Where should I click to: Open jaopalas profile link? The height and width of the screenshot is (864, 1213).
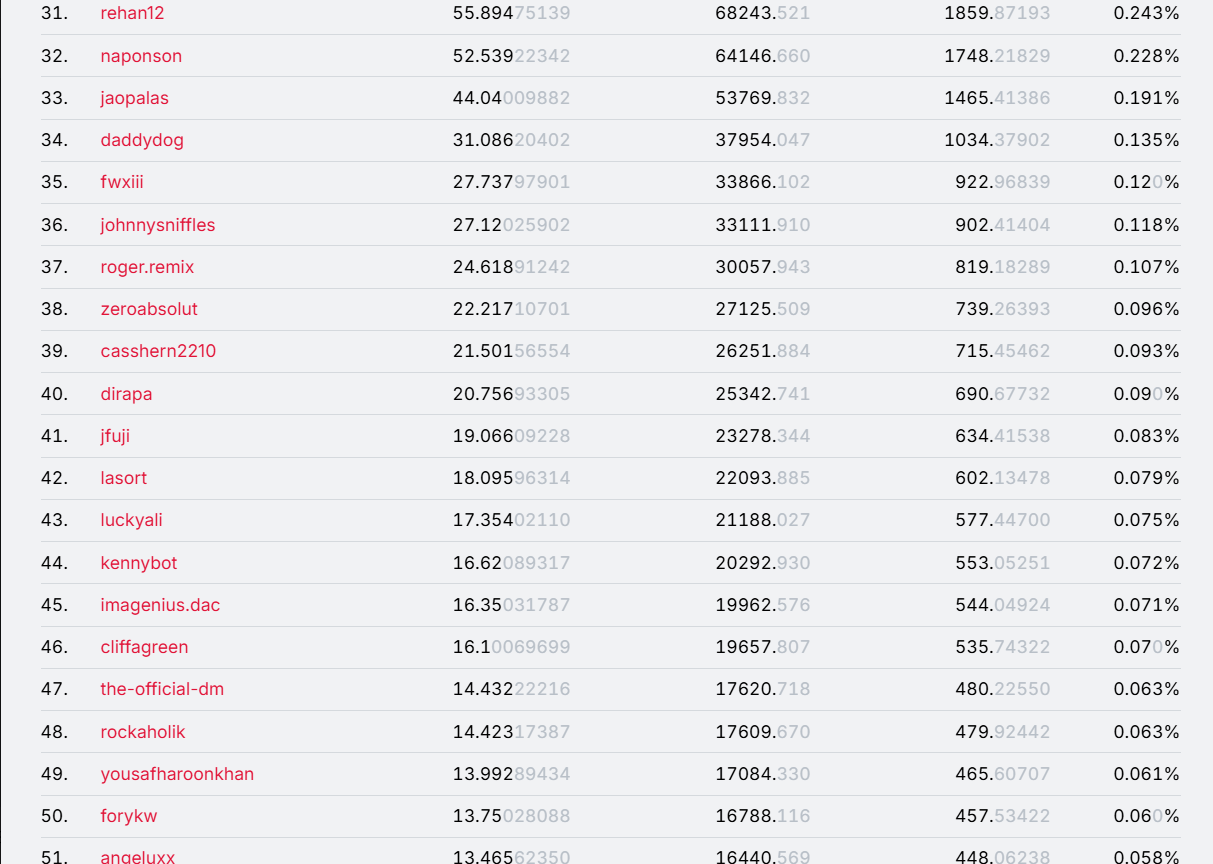pyautogui.click(x=134, y=98)
